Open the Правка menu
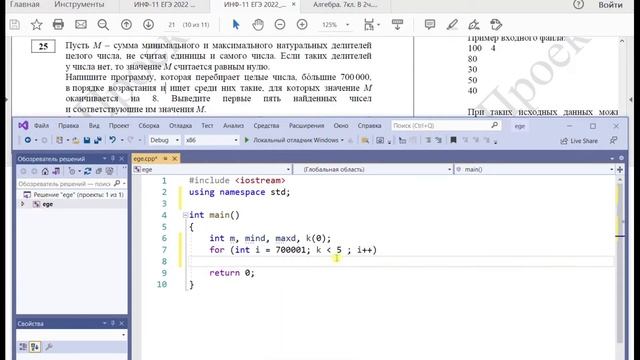Viewport: 640px width, 360px height. [x=68, y=126]
